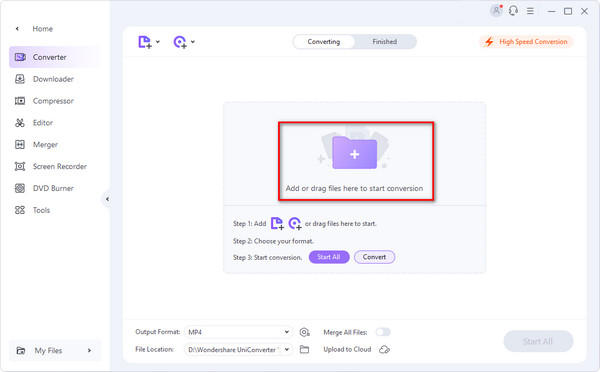
Task: Open the File Location path dropdown
Action: pos(238,349)
